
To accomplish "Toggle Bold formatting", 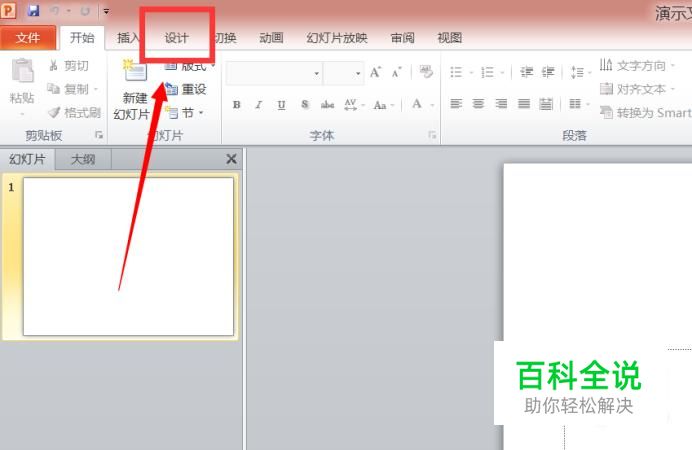I will point(237,105).
